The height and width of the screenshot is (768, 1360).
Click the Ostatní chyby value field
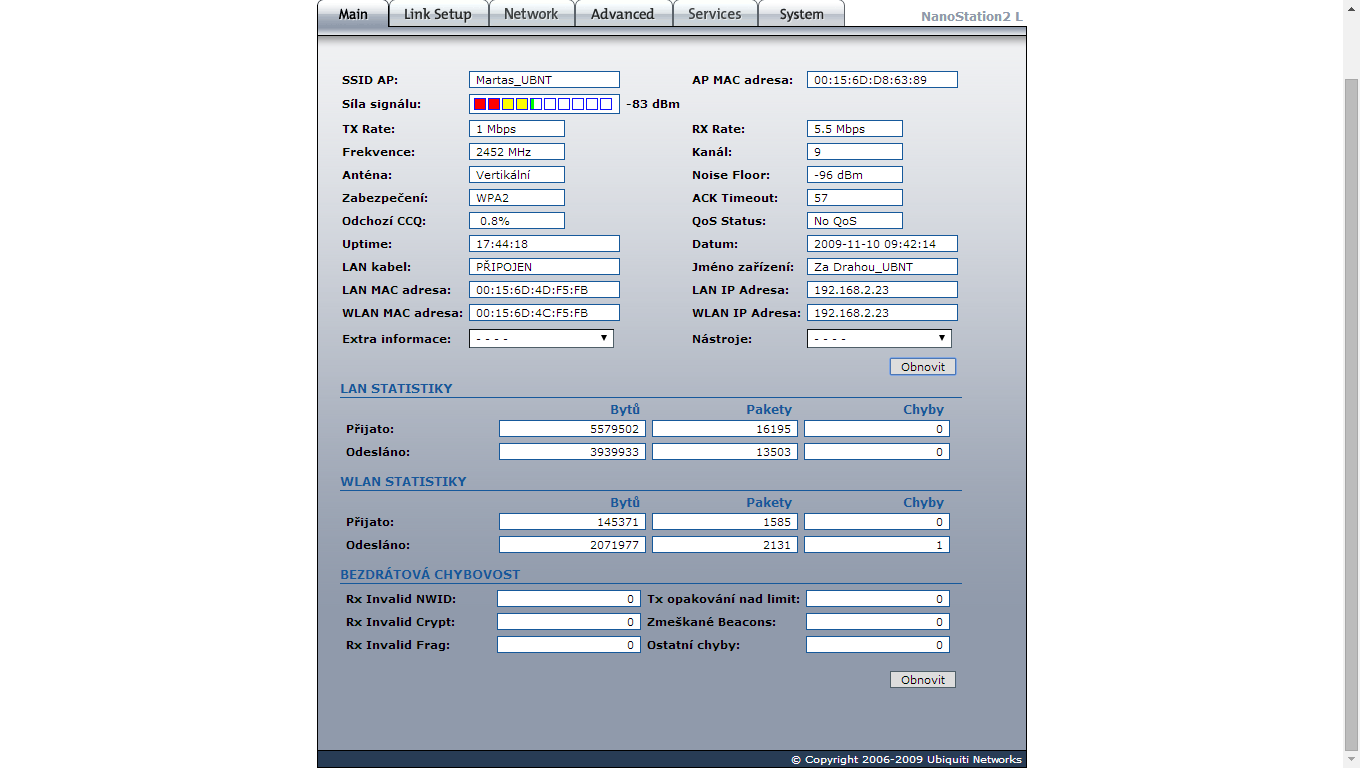(x=878, y=645)
